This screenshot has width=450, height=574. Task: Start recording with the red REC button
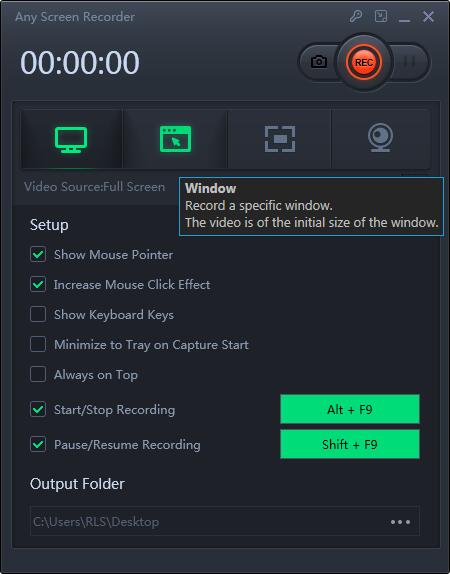coord(364,62)
